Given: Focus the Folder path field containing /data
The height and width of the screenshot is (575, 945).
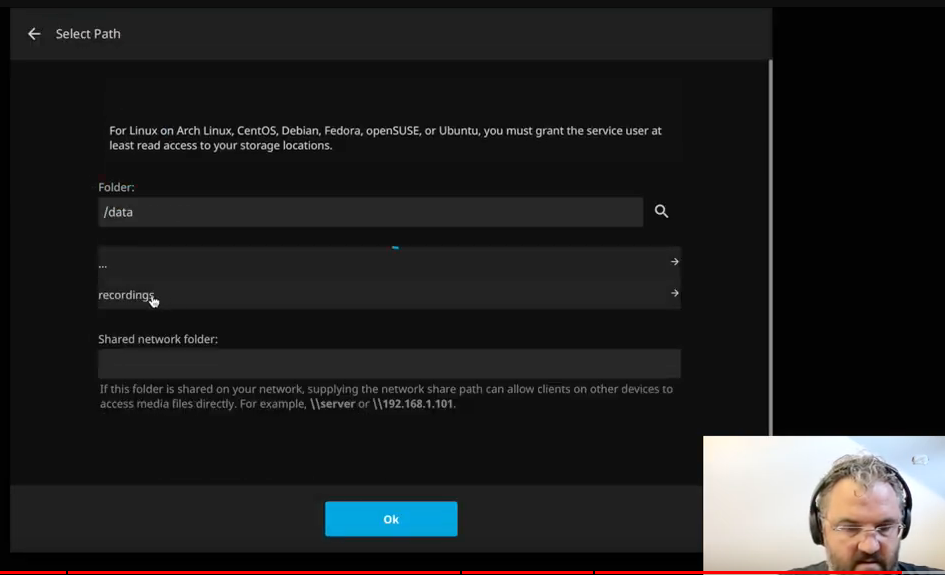Looking at the screenshot, I should [370, 212].
